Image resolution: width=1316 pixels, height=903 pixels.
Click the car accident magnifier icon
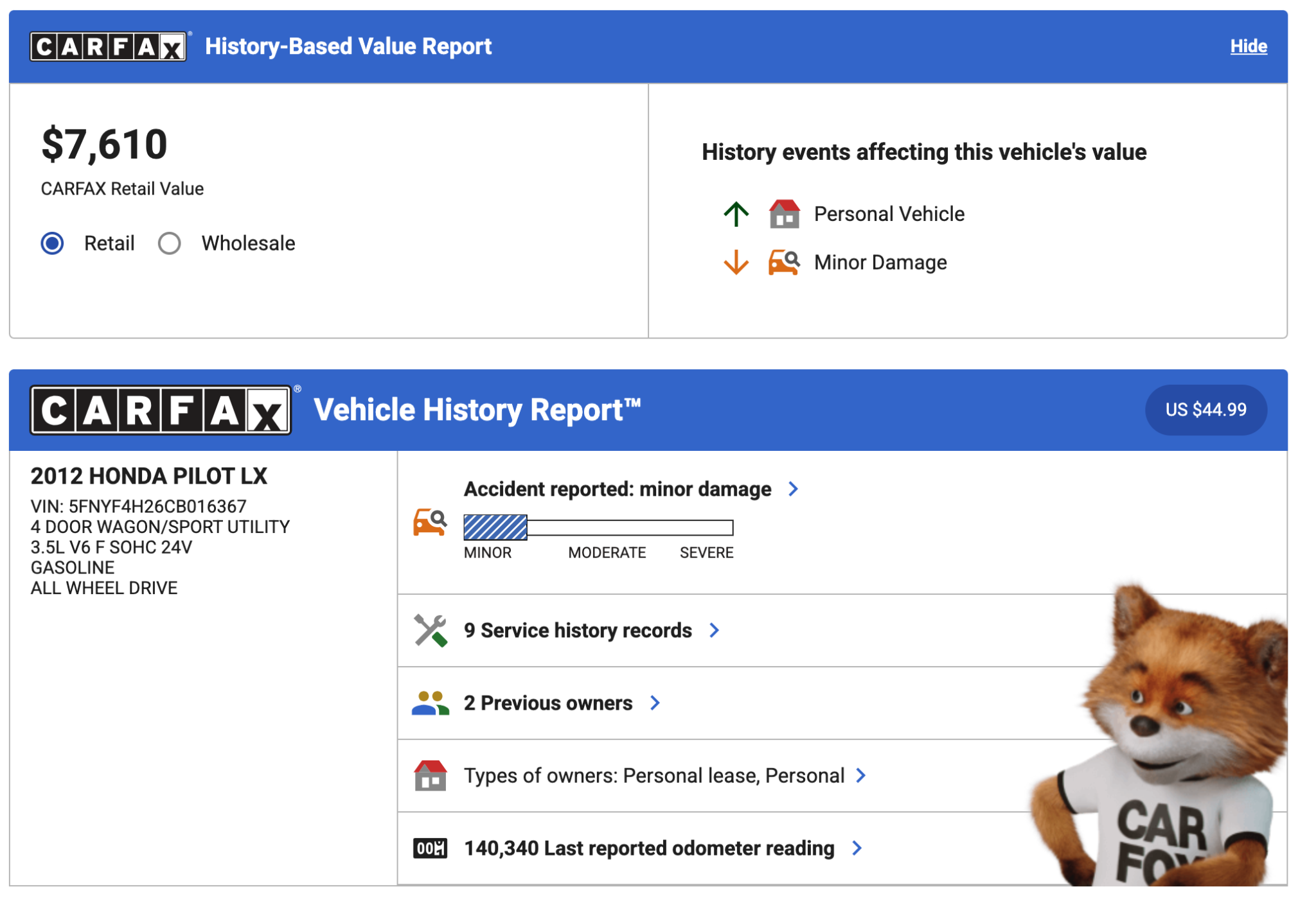(x=429, y=522)
